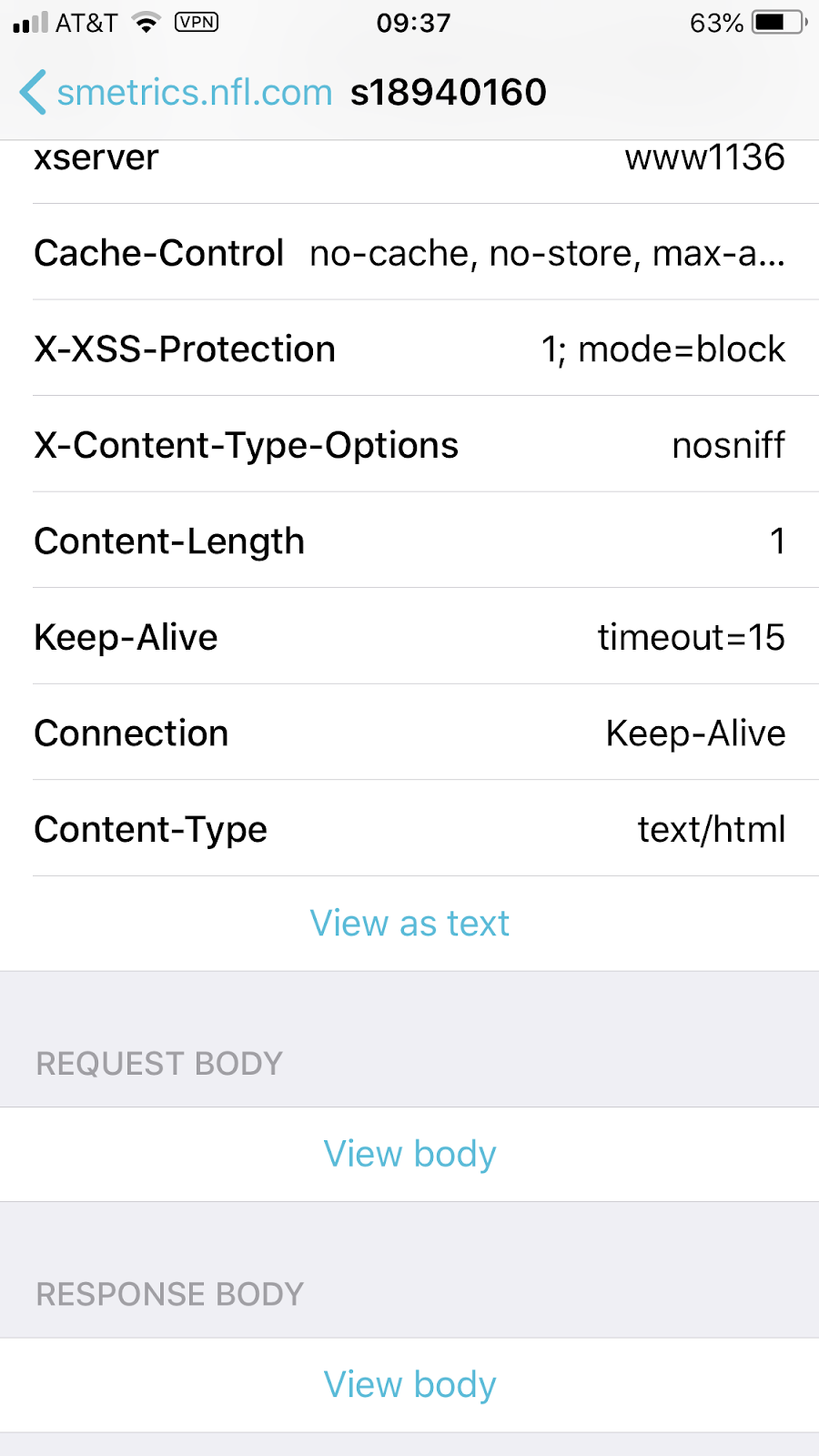
Task: Tap the VPN status indicator
Action: pyautogui.click(x=197, y=22)
